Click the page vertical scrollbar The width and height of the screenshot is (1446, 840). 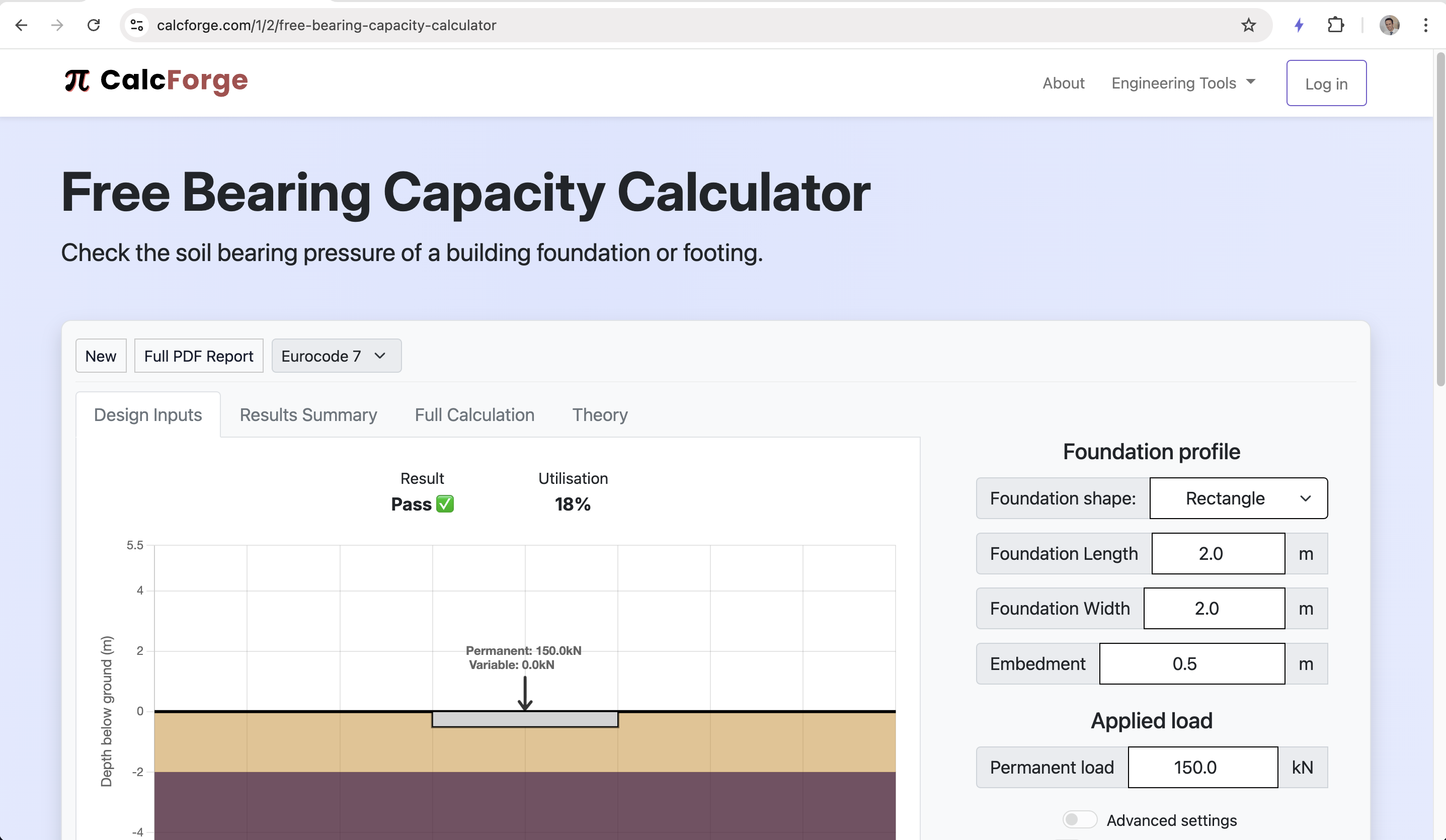1439,219
